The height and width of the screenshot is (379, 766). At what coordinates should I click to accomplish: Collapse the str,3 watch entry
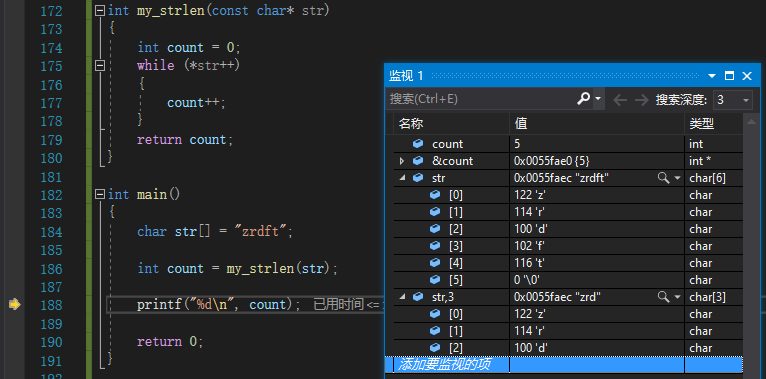click(x=403, y=297)
